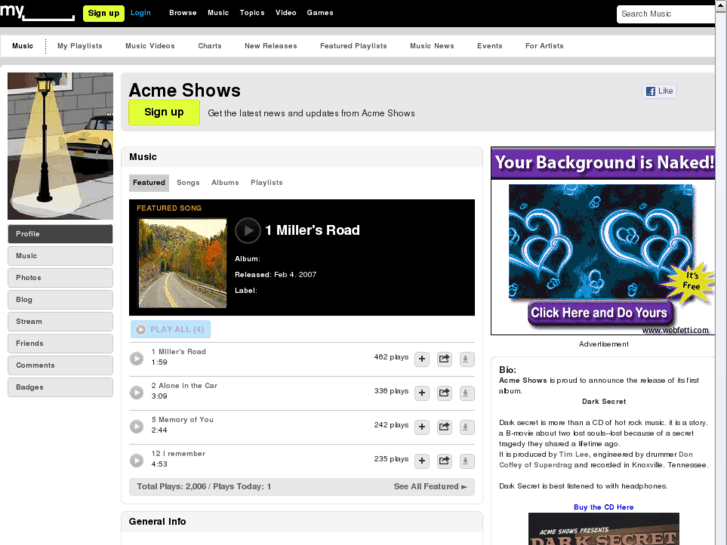Download the song 12 I remember

coord(466,461)
